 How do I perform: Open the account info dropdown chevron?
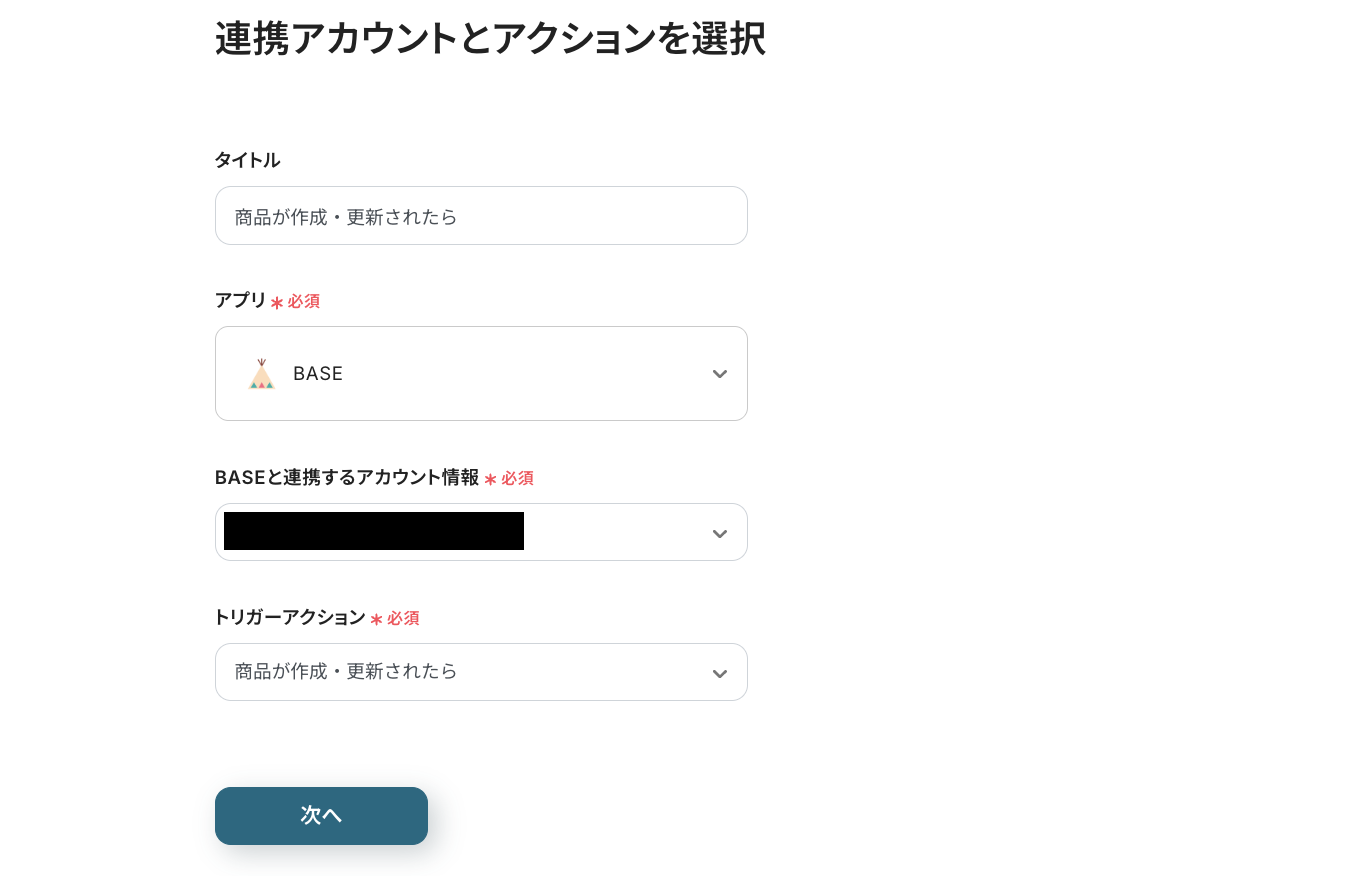[719, 533]
